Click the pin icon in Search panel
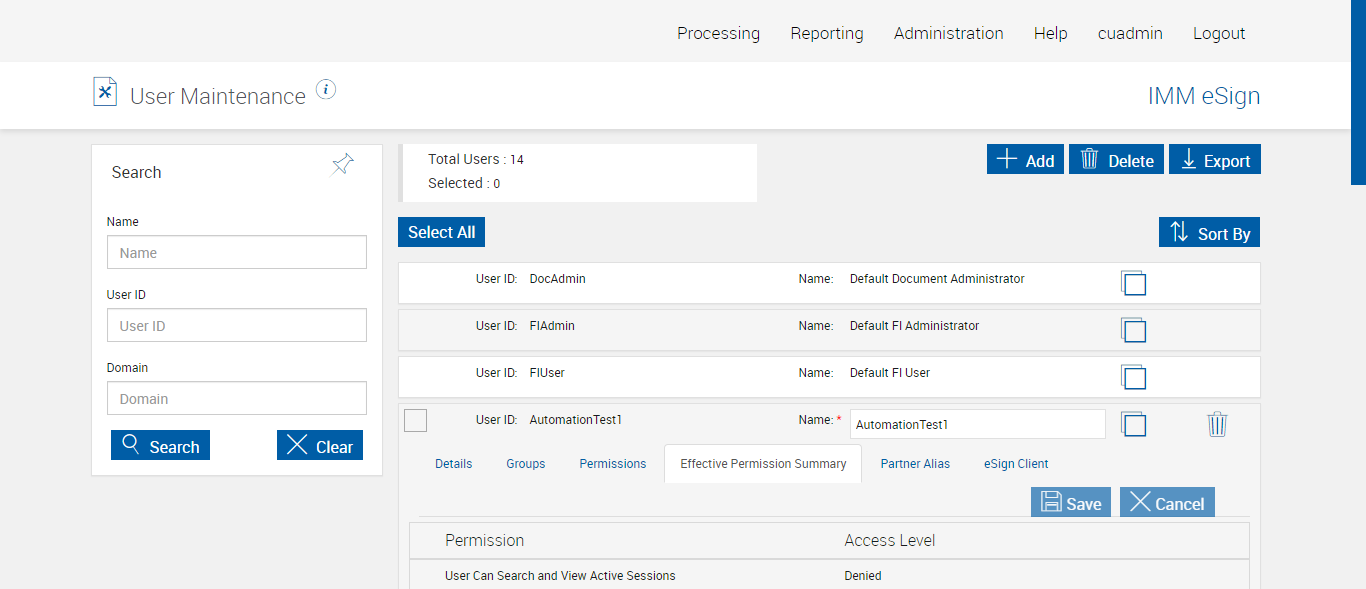Image resolution: width=1366 pixels, height=589 pixels. pos(342,165)
